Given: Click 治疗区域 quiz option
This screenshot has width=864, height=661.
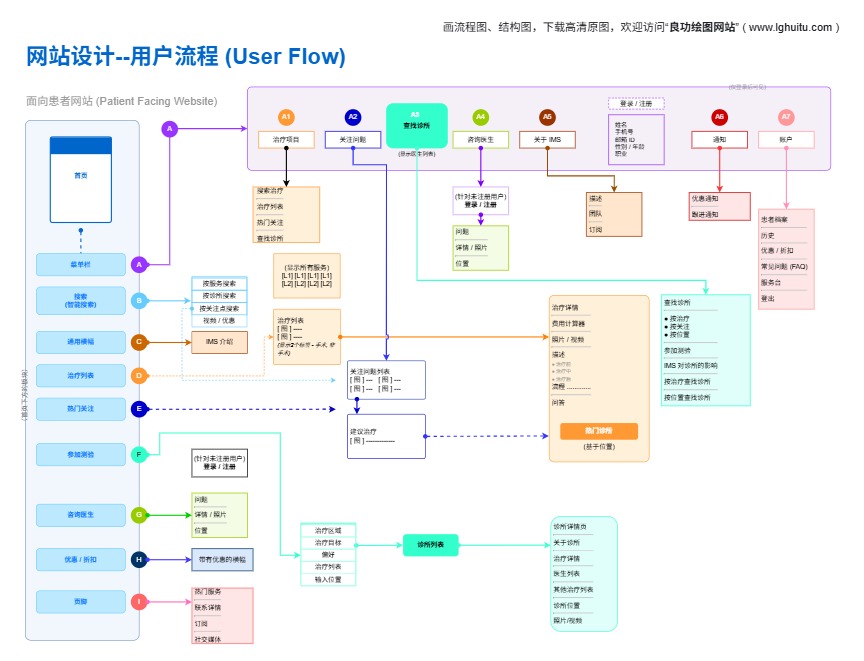Looking at the screenshot, I should tap(328, 530).
